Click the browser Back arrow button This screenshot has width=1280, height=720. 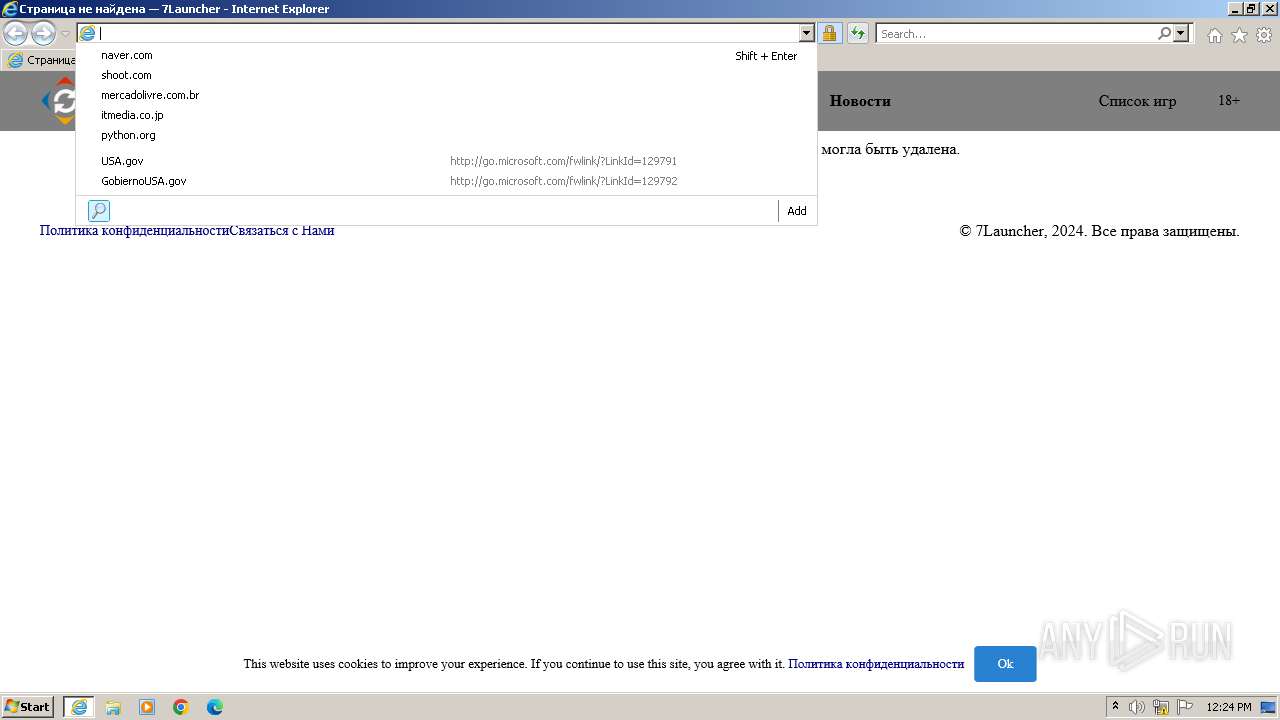click(x=15, y=34)
